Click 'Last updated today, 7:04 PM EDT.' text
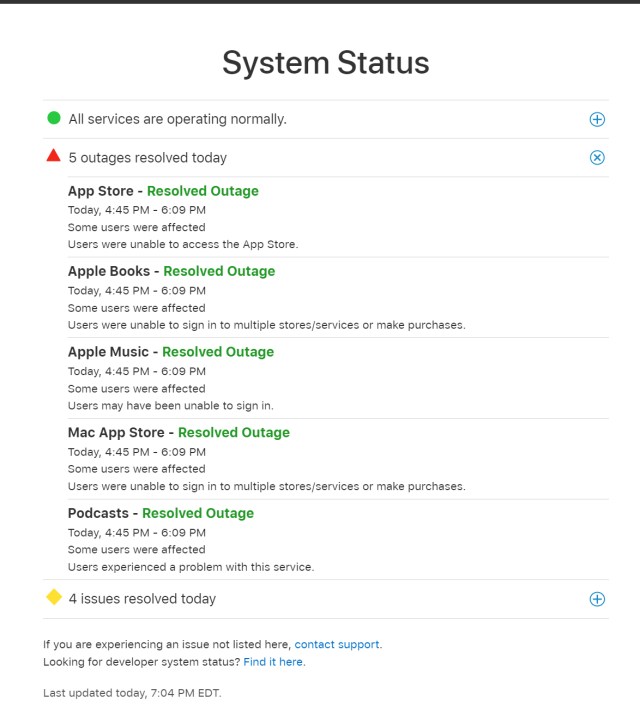This screenshot has width=640, height=718. point(132,693)
